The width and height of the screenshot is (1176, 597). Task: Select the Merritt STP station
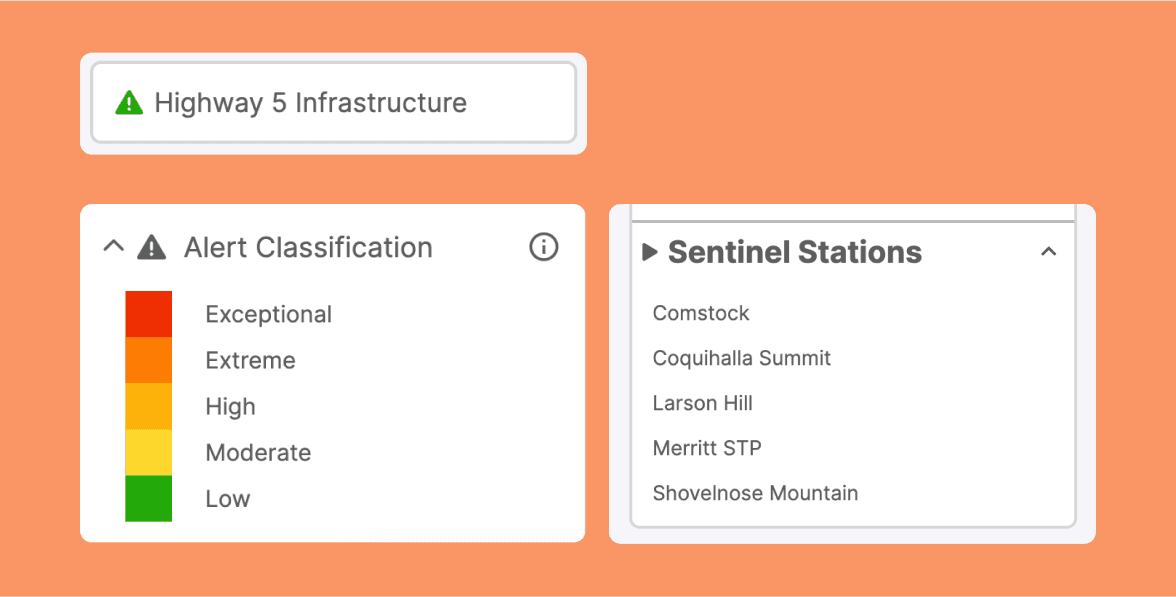tap(707, 448)
